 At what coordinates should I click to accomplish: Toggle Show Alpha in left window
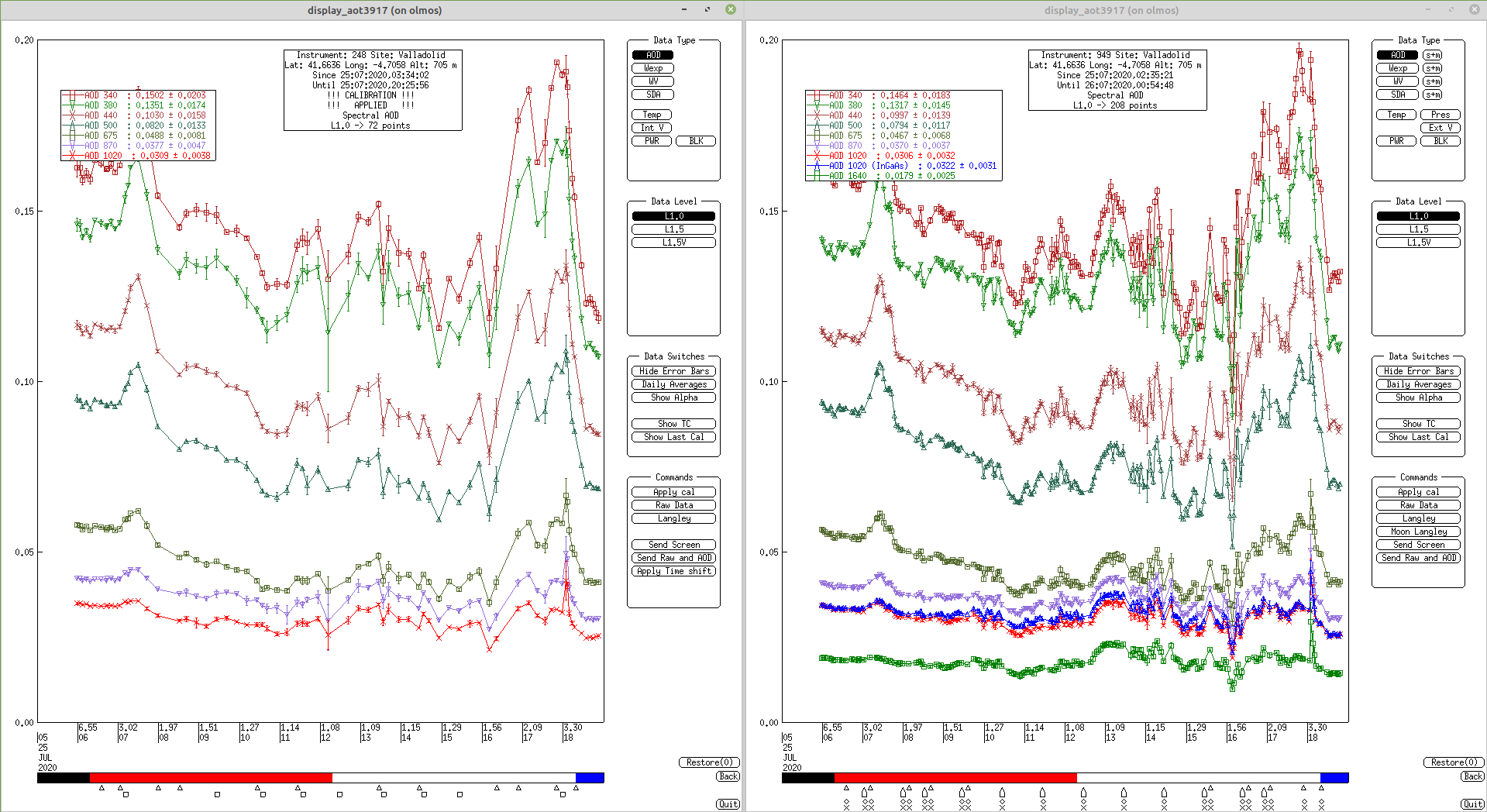click(x=673, y=397)
